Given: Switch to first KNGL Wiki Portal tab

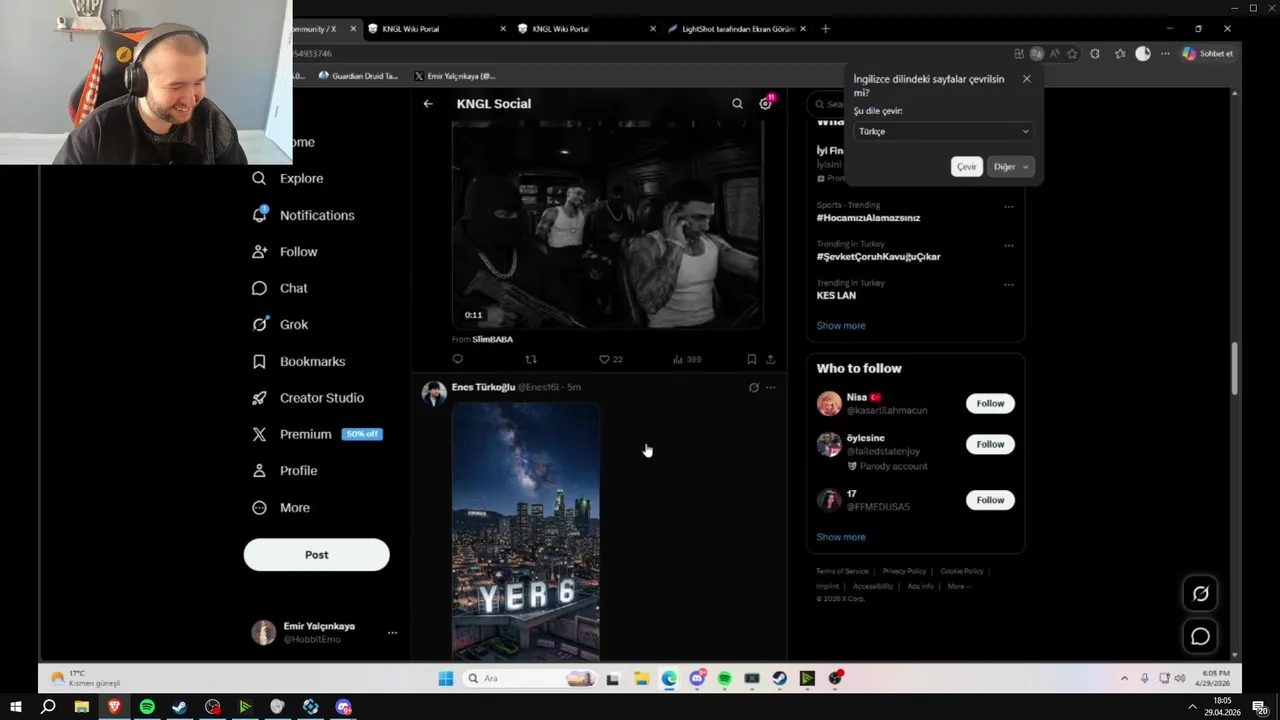Looking at the screenshot, I should (435, 29).
